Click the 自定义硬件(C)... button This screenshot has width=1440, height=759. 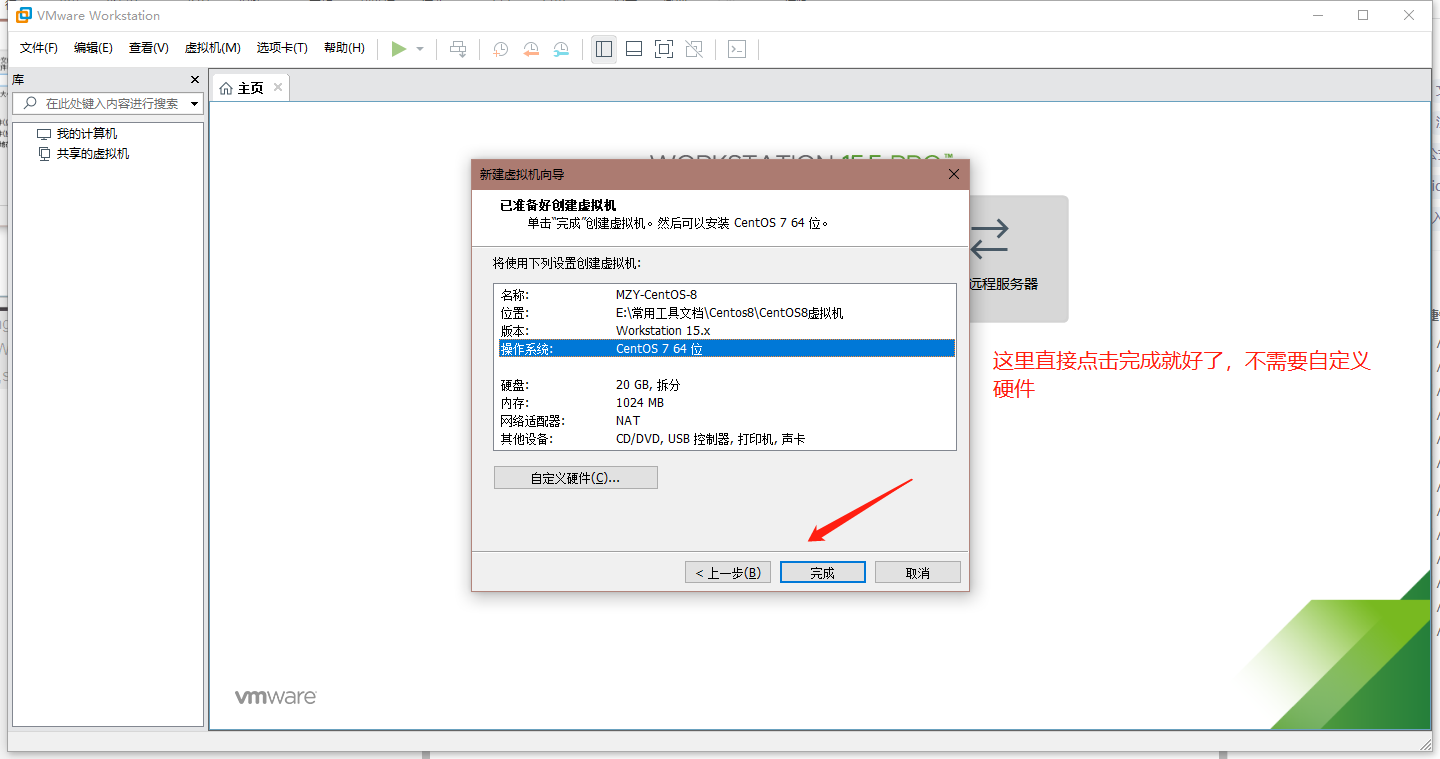coord(576,478)
